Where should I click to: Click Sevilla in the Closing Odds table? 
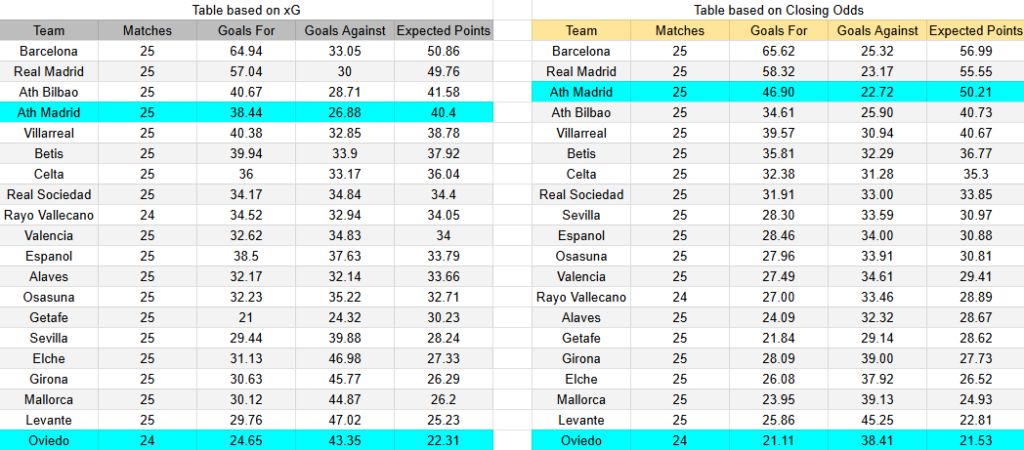tap(580, 215)
